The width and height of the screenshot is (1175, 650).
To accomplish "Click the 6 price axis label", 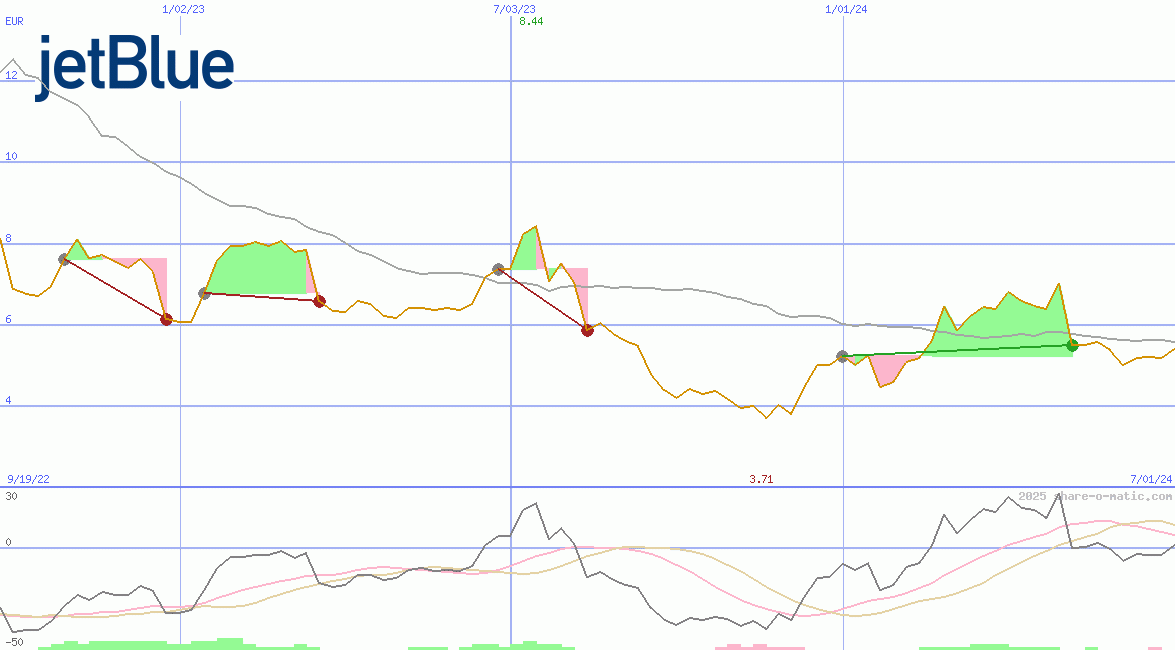I will [x=8, y=319].
